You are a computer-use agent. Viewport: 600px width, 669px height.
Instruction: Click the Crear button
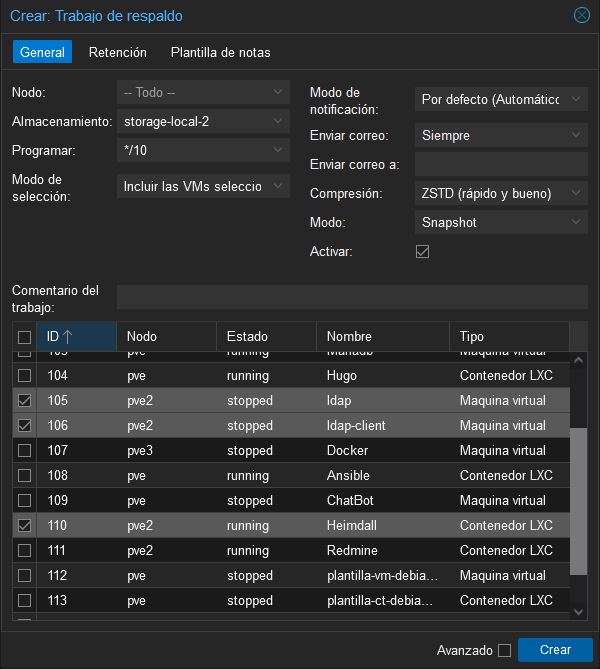tap(555, 650)
